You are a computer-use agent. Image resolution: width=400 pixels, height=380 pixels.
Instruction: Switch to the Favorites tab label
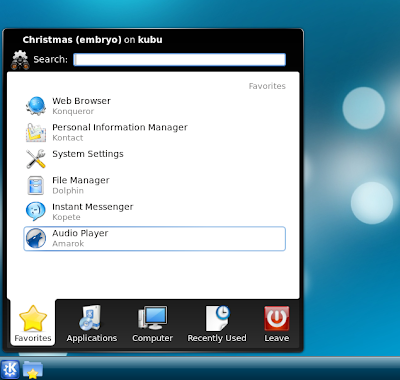tap(33, 338)
